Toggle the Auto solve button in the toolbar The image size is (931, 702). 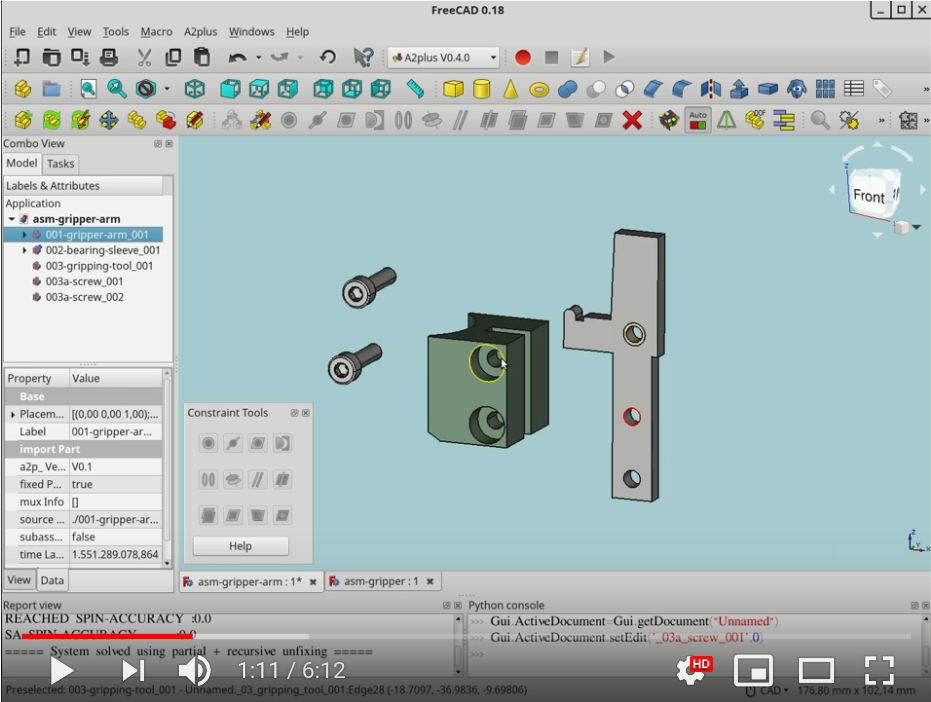[x=698, y=119]
